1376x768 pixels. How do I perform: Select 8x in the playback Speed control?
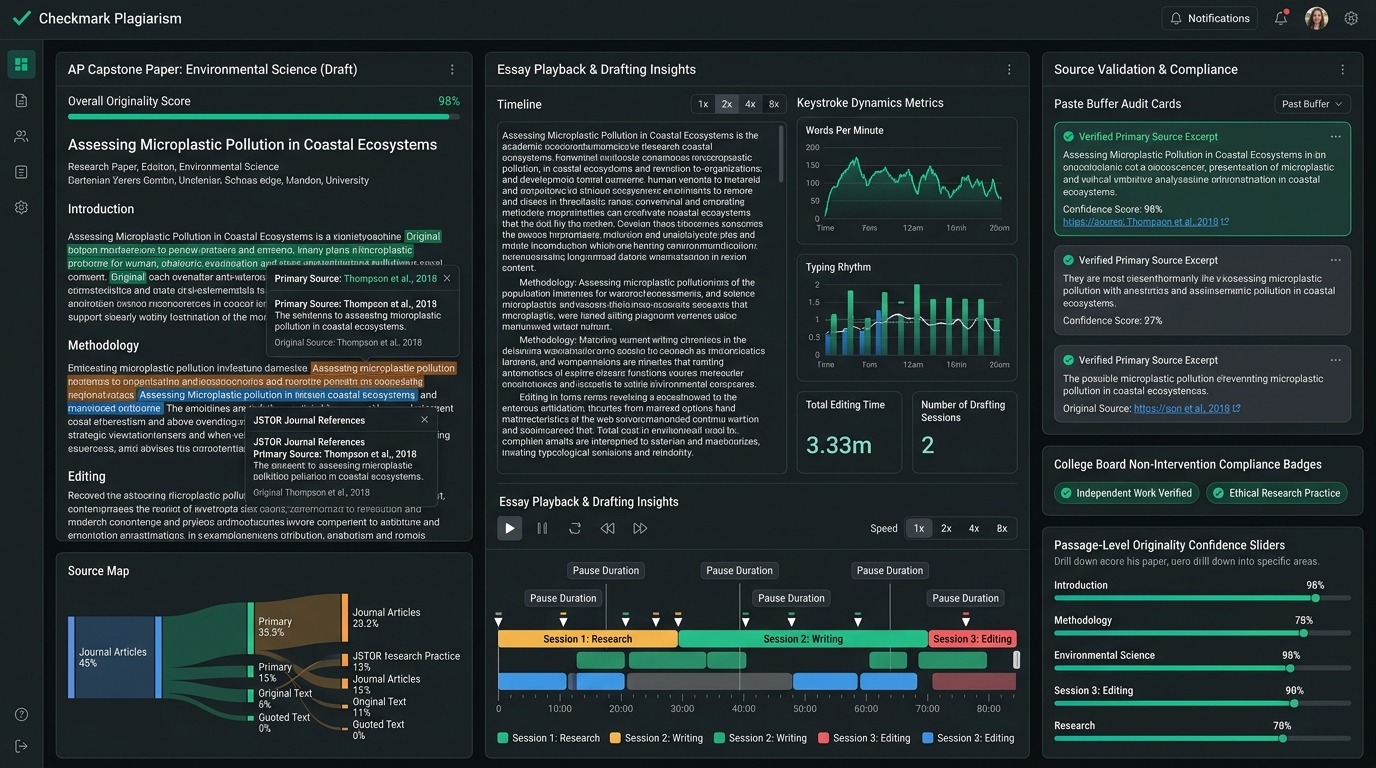point(1002,528)
